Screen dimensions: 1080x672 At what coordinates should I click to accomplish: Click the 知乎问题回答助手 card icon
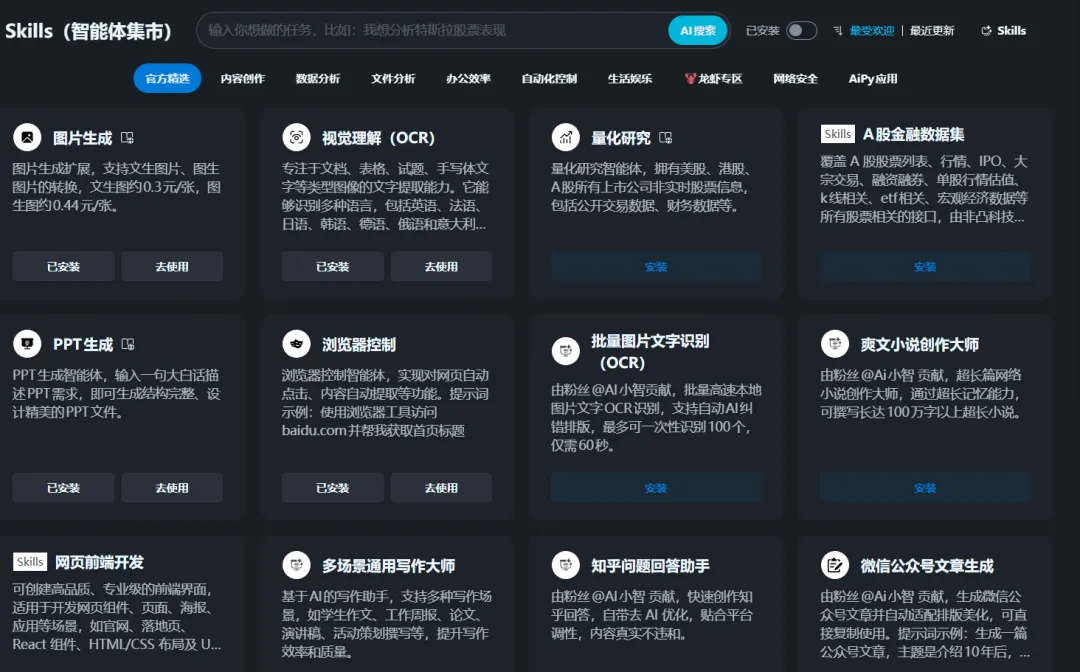[565, 565]
